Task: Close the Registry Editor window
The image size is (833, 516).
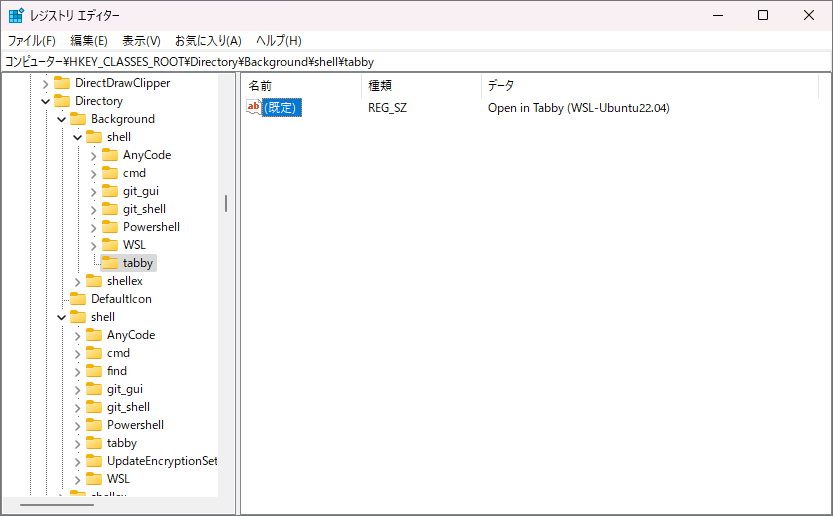Action: tap(809, 15)
